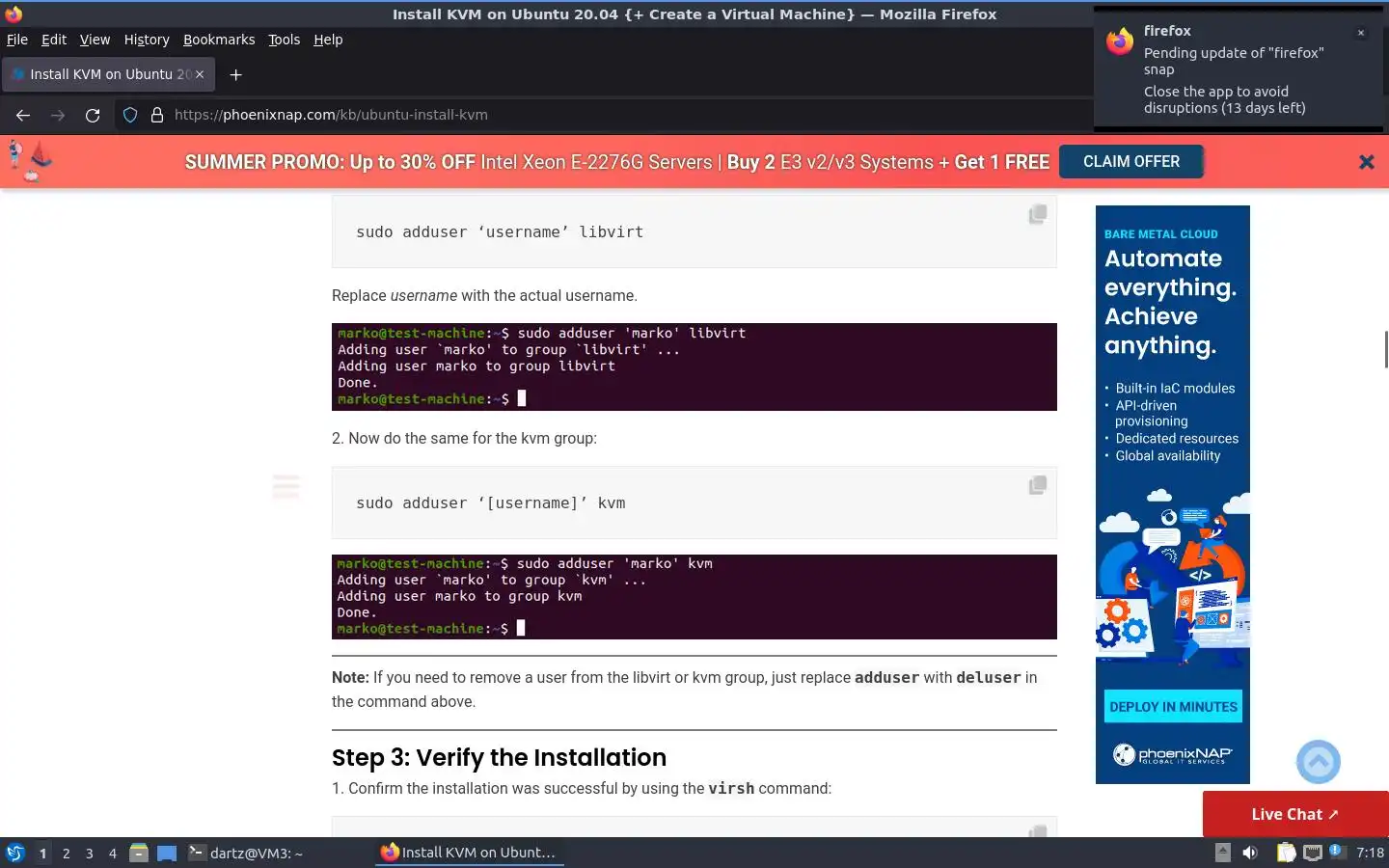Select workspace 1 in the taskbar
Viewport: 1389px width, 868px height.
tap(42, 853)
